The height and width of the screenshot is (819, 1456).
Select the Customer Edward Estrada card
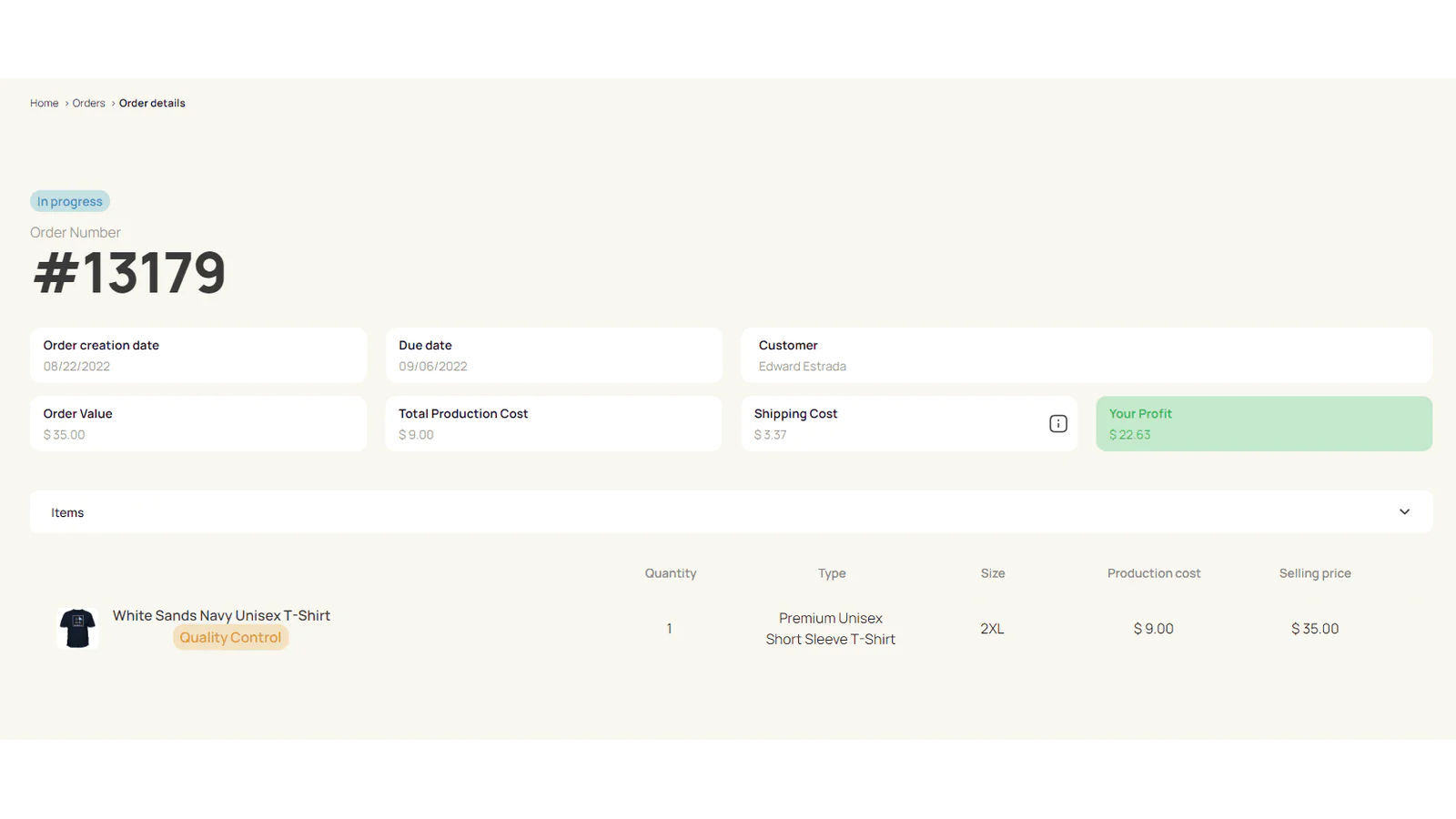point(1086,355)
